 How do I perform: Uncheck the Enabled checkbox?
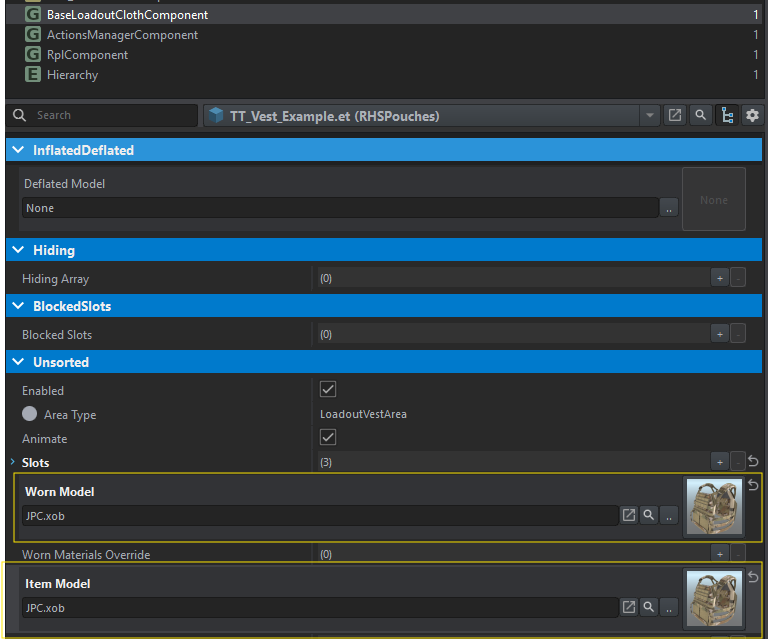328,389
